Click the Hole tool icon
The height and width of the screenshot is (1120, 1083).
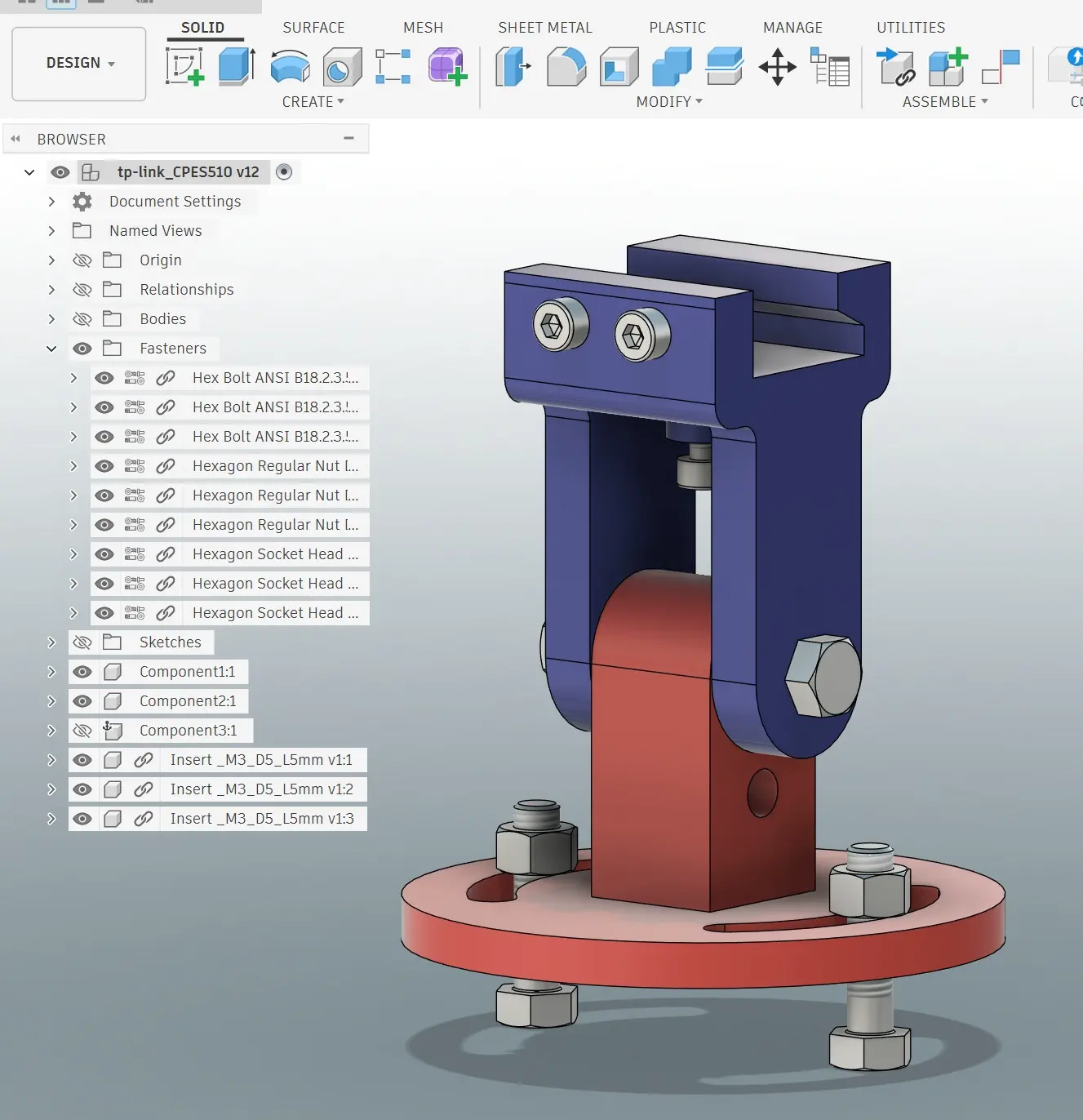(x=342, y=66)
